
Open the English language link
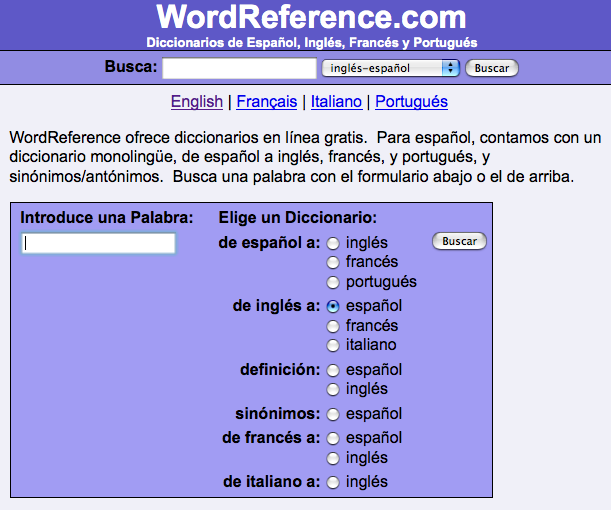click(x=197, y=102)
